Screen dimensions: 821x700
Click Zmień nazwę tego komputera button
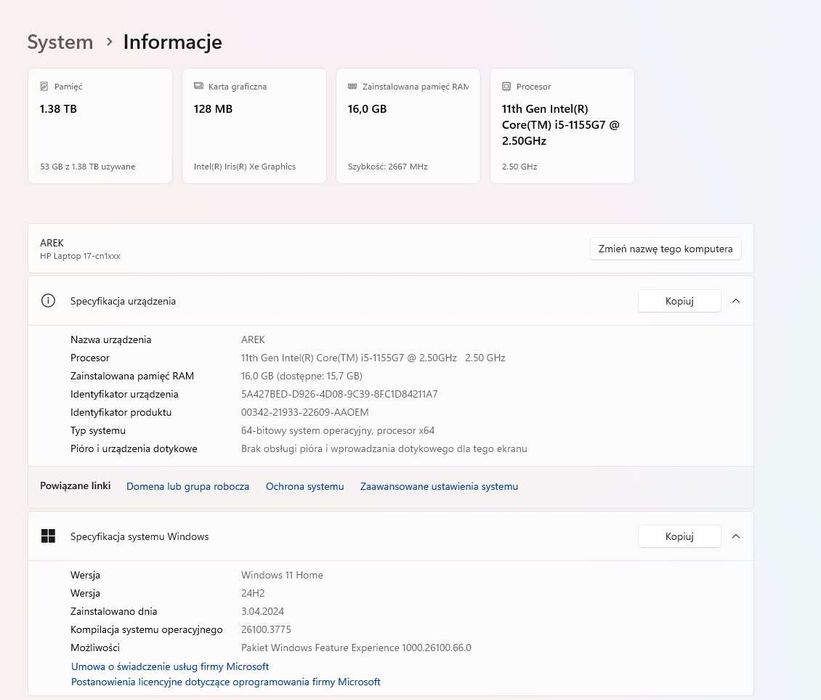(665, 249)
